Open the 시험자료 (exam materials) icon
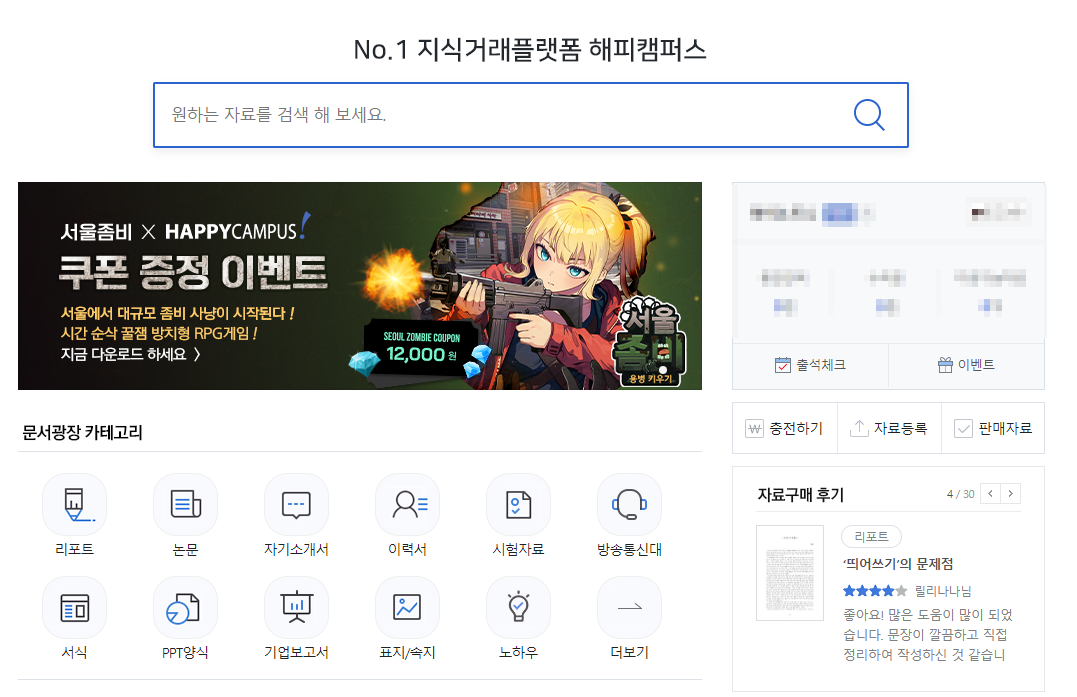The height and width of the screenshot is (697, 1077). [x=518, y=505]
